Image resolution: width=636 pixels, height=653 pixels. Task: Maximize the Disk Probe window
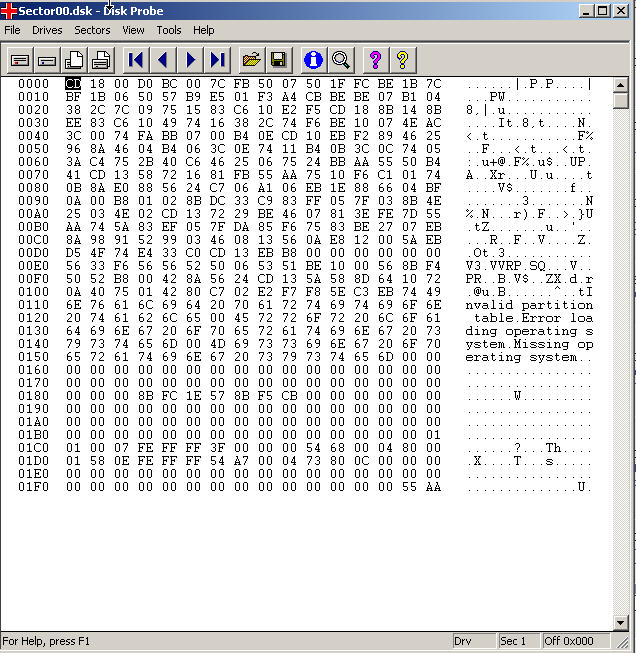pos(603,11)
